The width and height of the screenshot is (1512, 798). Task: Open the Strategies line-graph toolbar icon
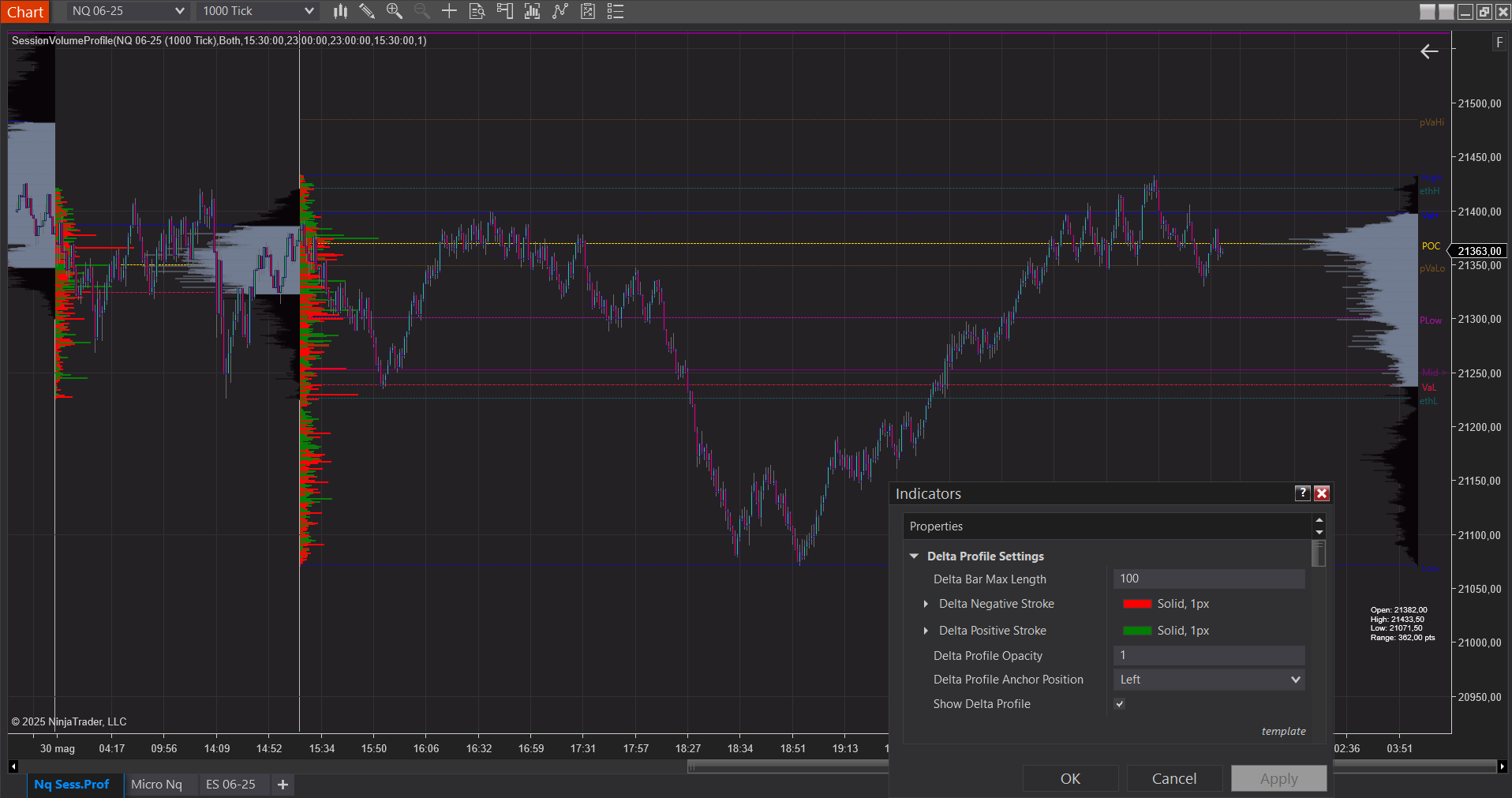pos(560,11)
